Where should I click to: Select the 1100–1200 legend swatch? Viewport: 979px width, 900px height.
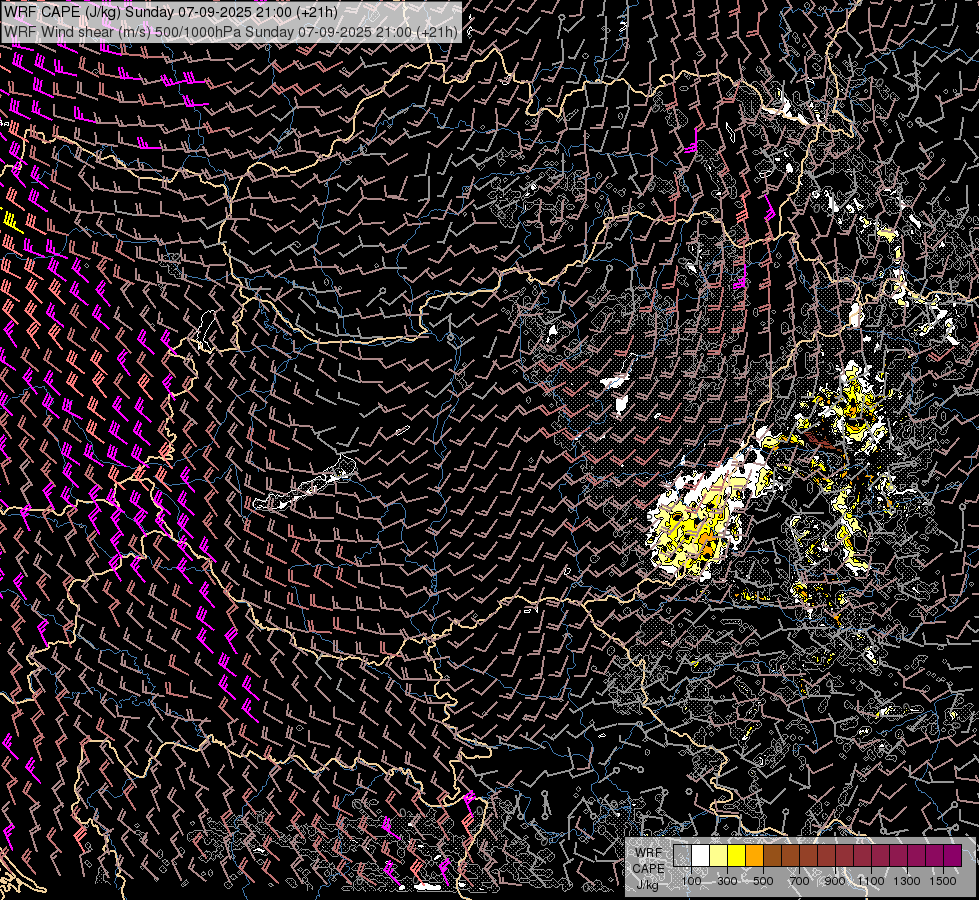[x=881, y=856]
